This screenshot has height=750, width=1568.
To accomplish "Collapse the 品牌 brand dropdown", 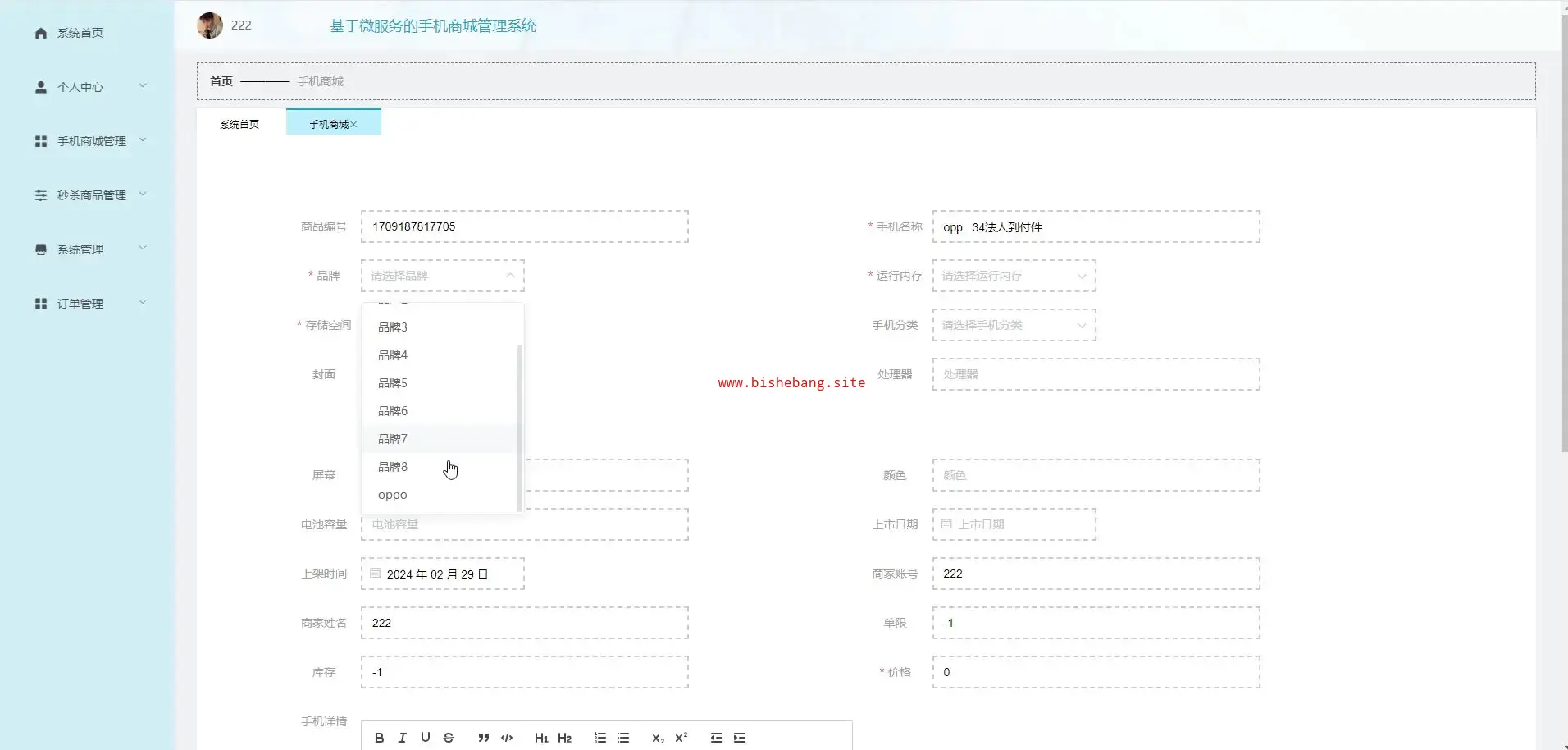I will (x=510, y=276).
